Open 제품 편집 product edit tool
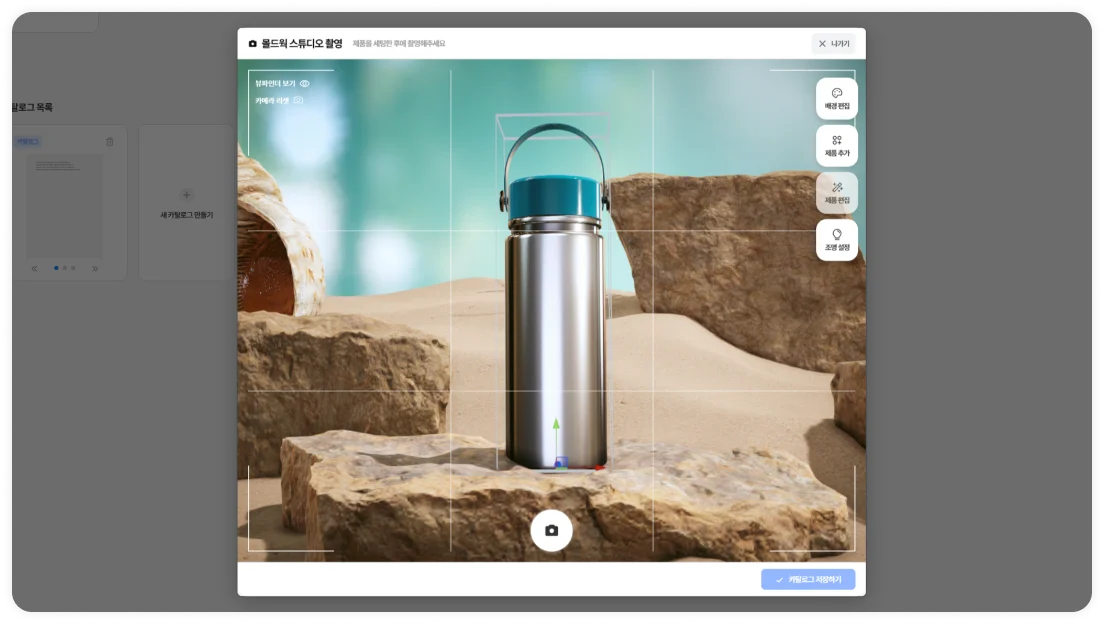The width and height of the screenshot is (1104, 624). [x=836, y=193]
